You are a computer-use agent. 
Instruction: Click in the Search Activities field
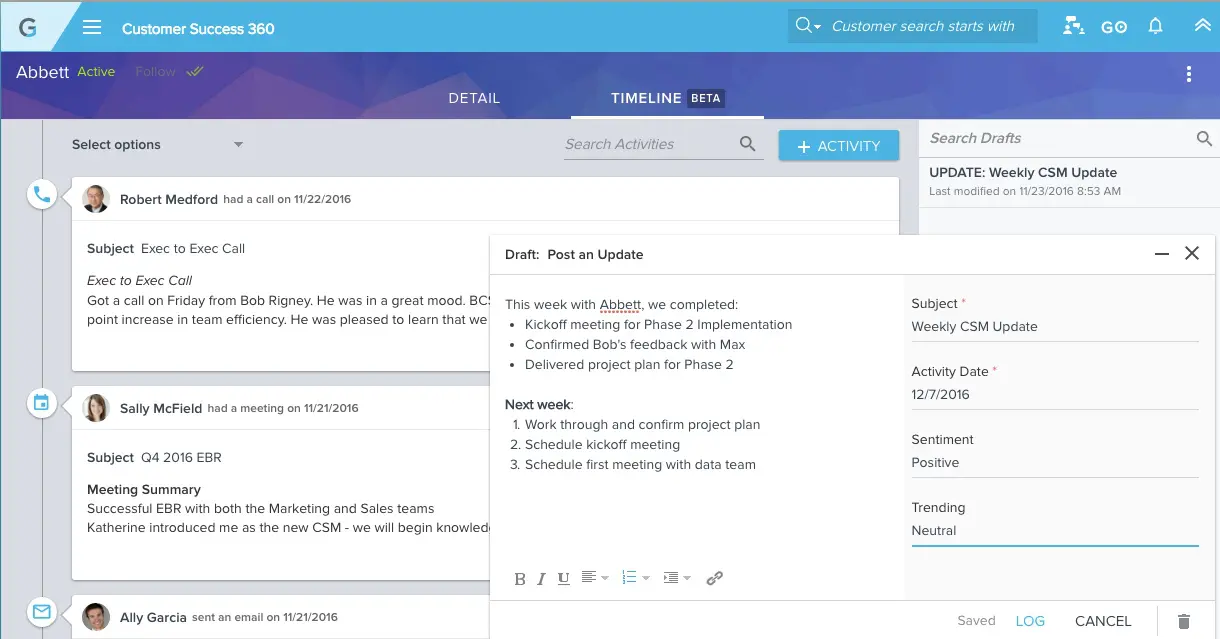tap(648, 145)
